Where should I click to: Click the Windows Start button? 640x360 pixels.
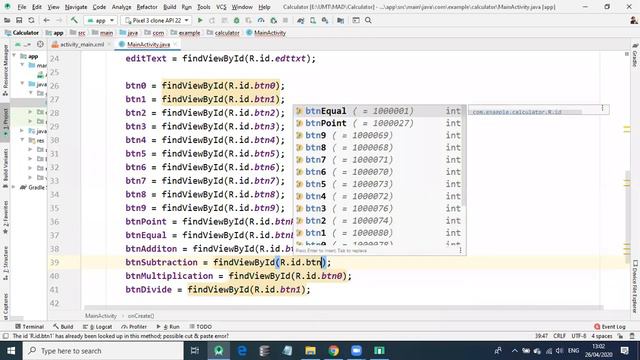click(x=11, y=351)
